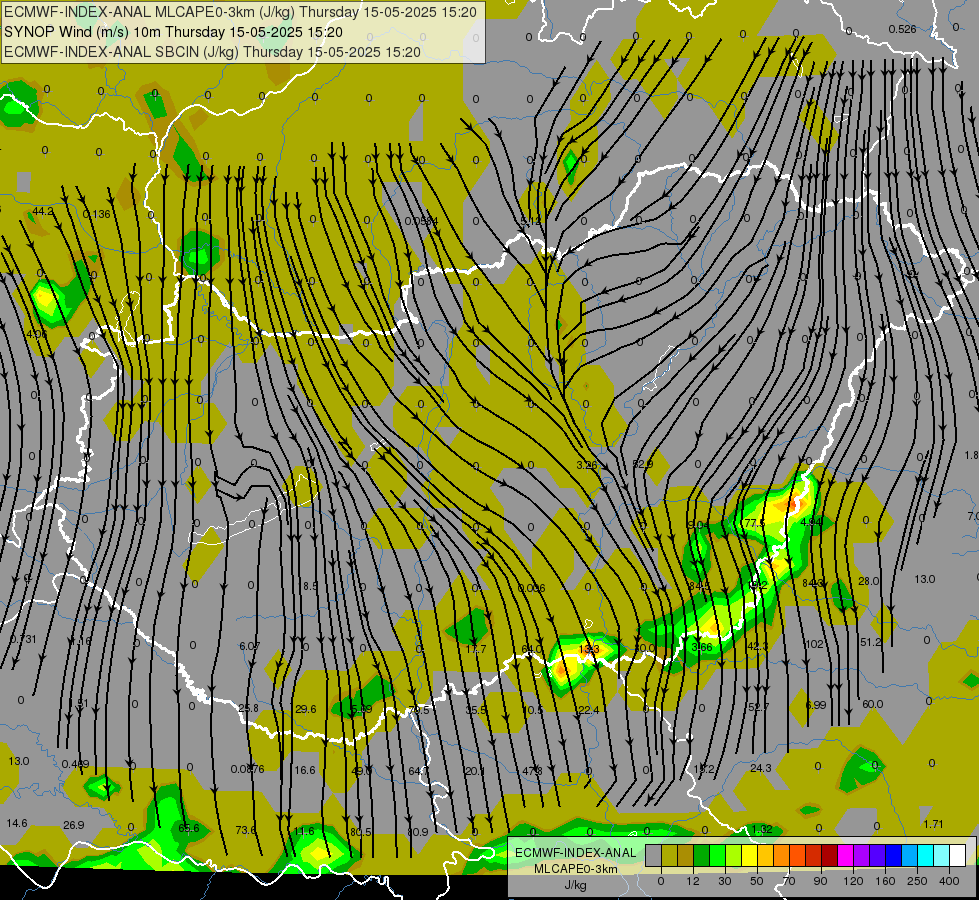Click the first title line 'ECMWF-INDEX-ANAL MLCAPE0-3km'

pyautogui.click(x=240, y=12)
